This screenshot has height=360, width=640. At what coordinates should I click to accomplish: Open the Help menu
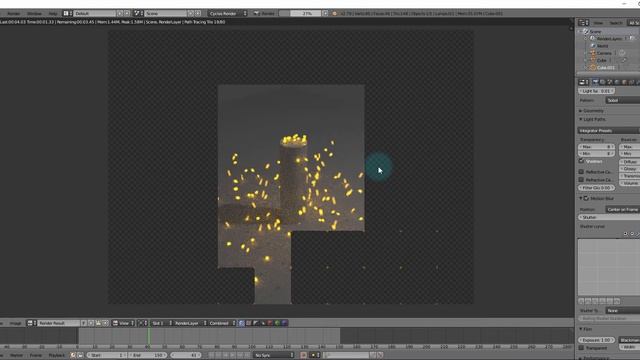click(53, 13)
